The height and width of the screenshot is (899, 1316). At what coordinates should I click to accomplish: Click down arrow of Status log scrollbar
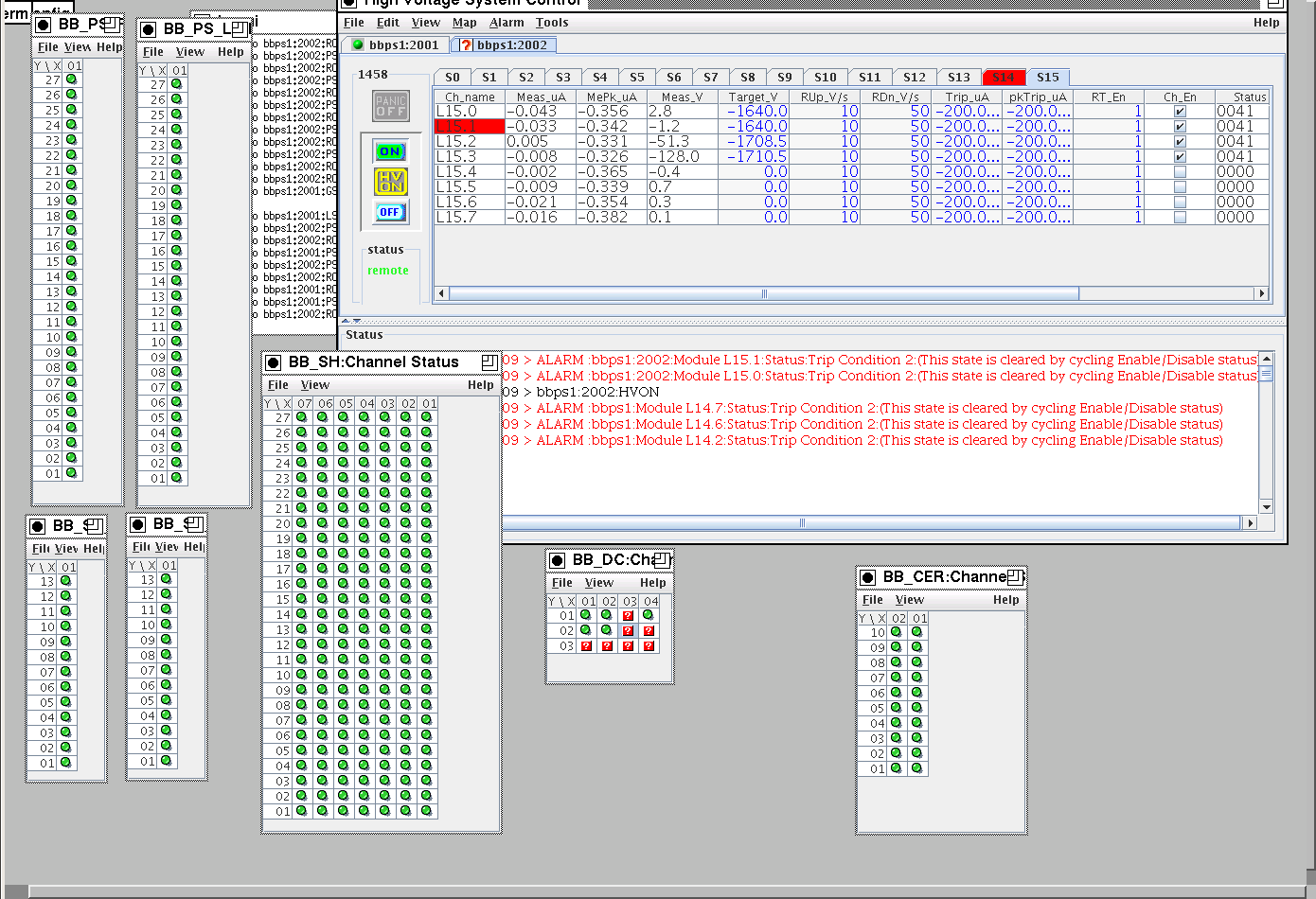[x=1267, y=507]
